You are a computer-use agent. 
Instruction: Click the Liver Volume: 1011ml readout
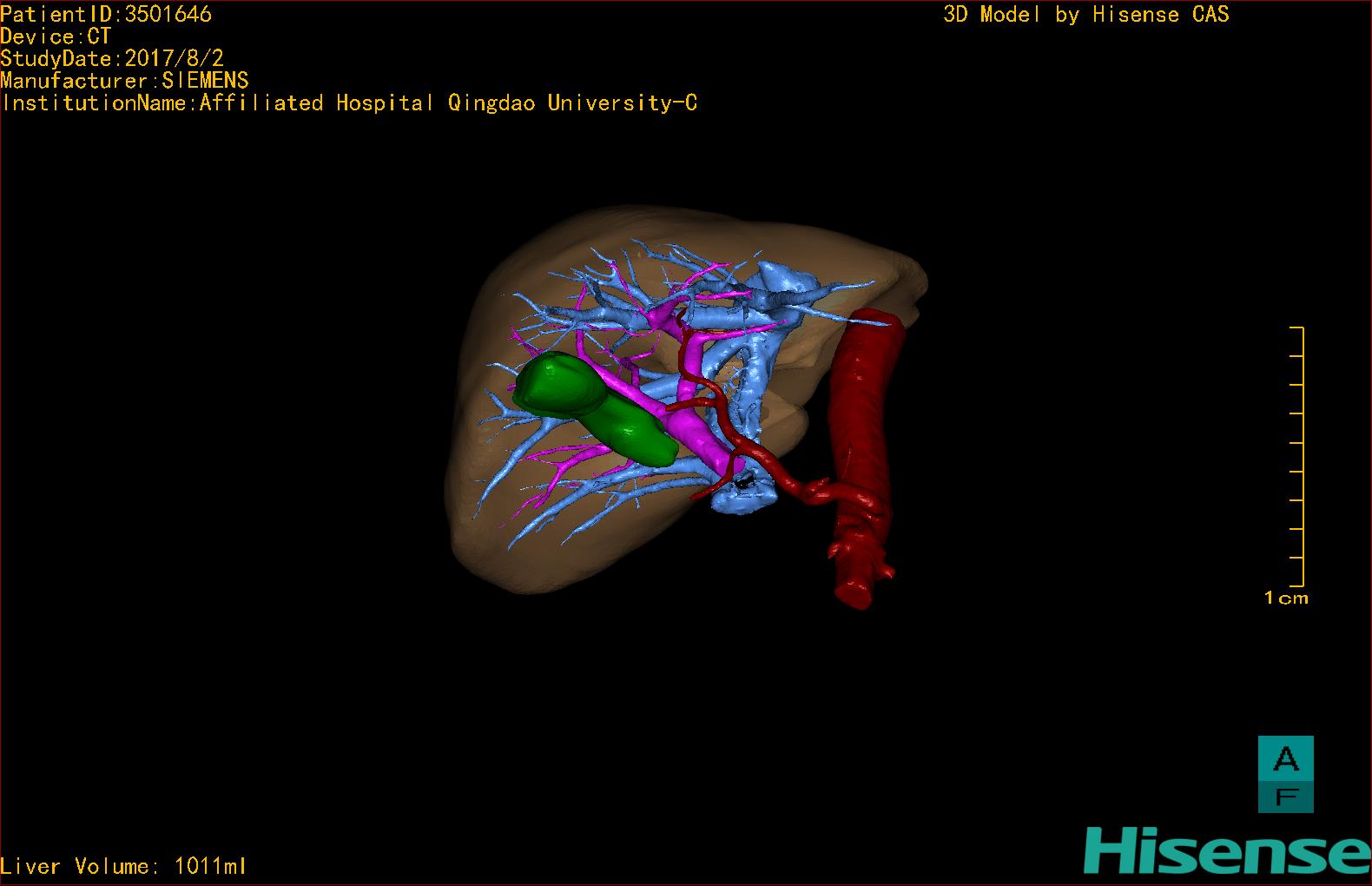(x=124, y=866)
